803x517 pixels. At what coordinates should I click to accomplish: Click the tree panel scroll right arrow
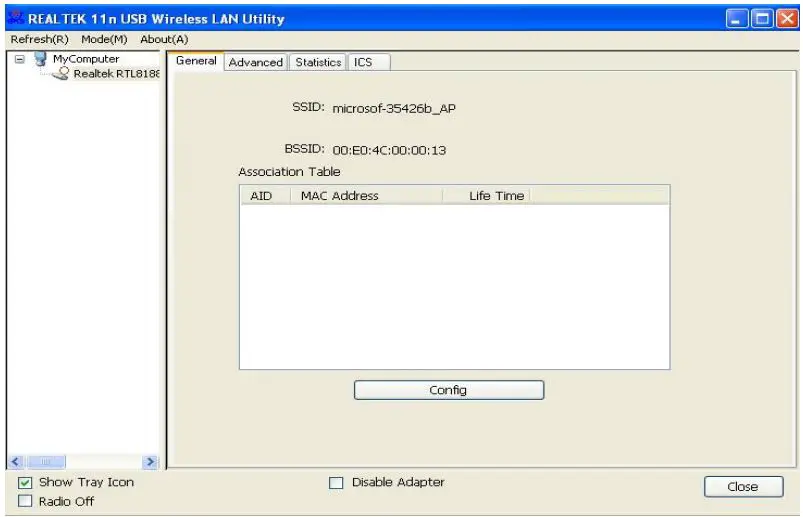[151, 462]
